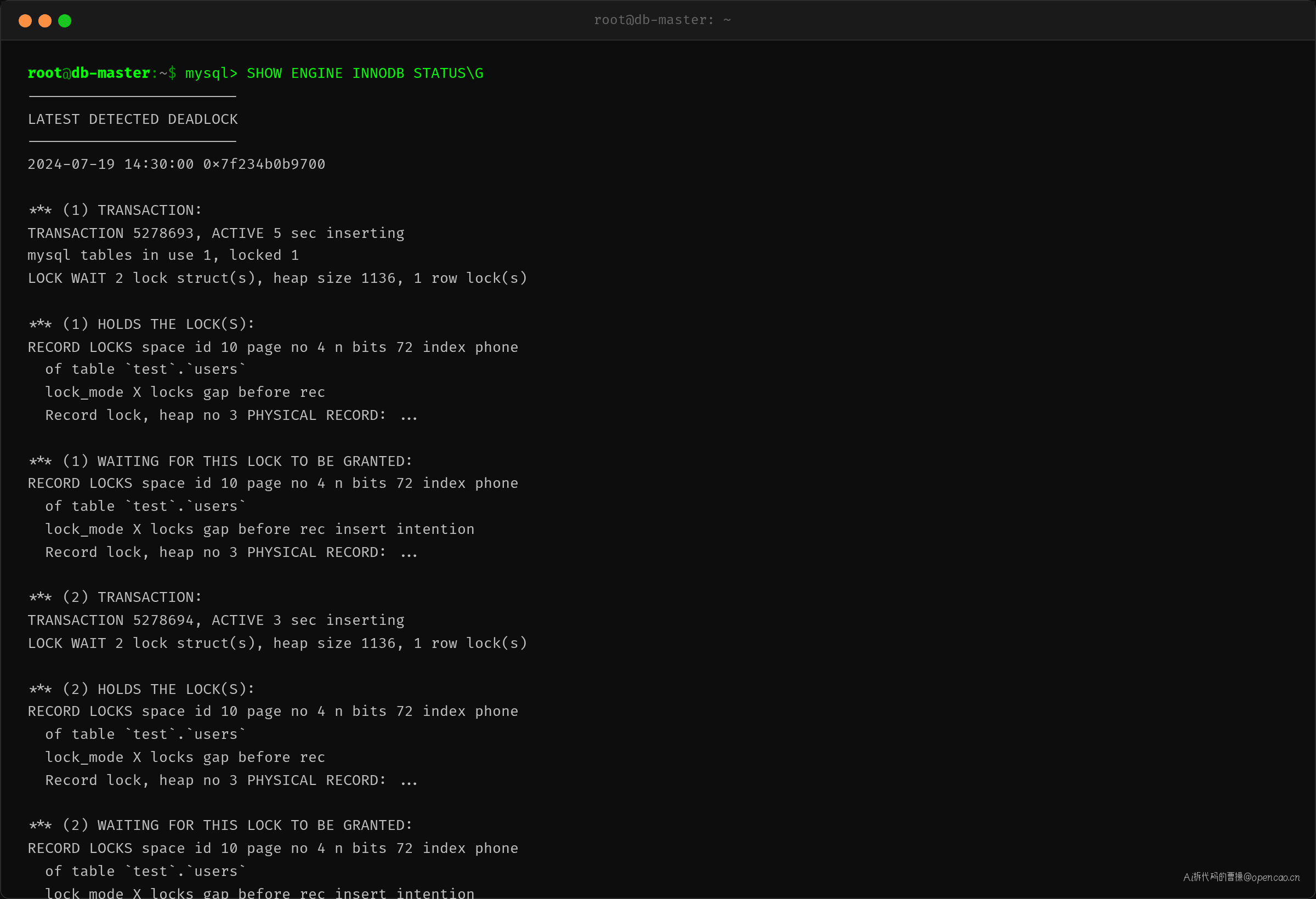Click the first insert intention lock_mode line

[260, 530]
